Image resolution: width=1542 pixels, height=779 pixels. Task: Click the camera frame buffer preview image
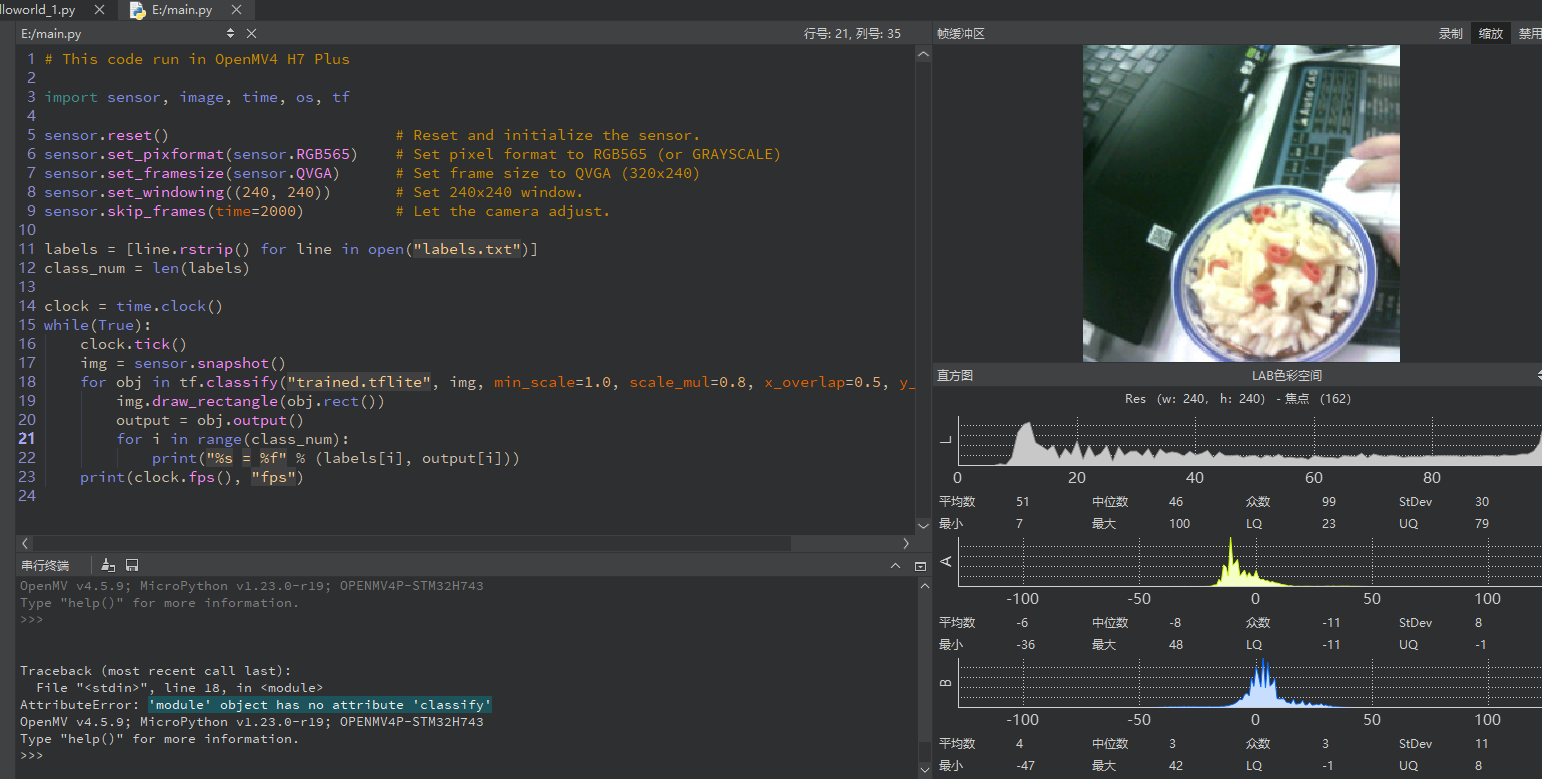pos(1241,203)
